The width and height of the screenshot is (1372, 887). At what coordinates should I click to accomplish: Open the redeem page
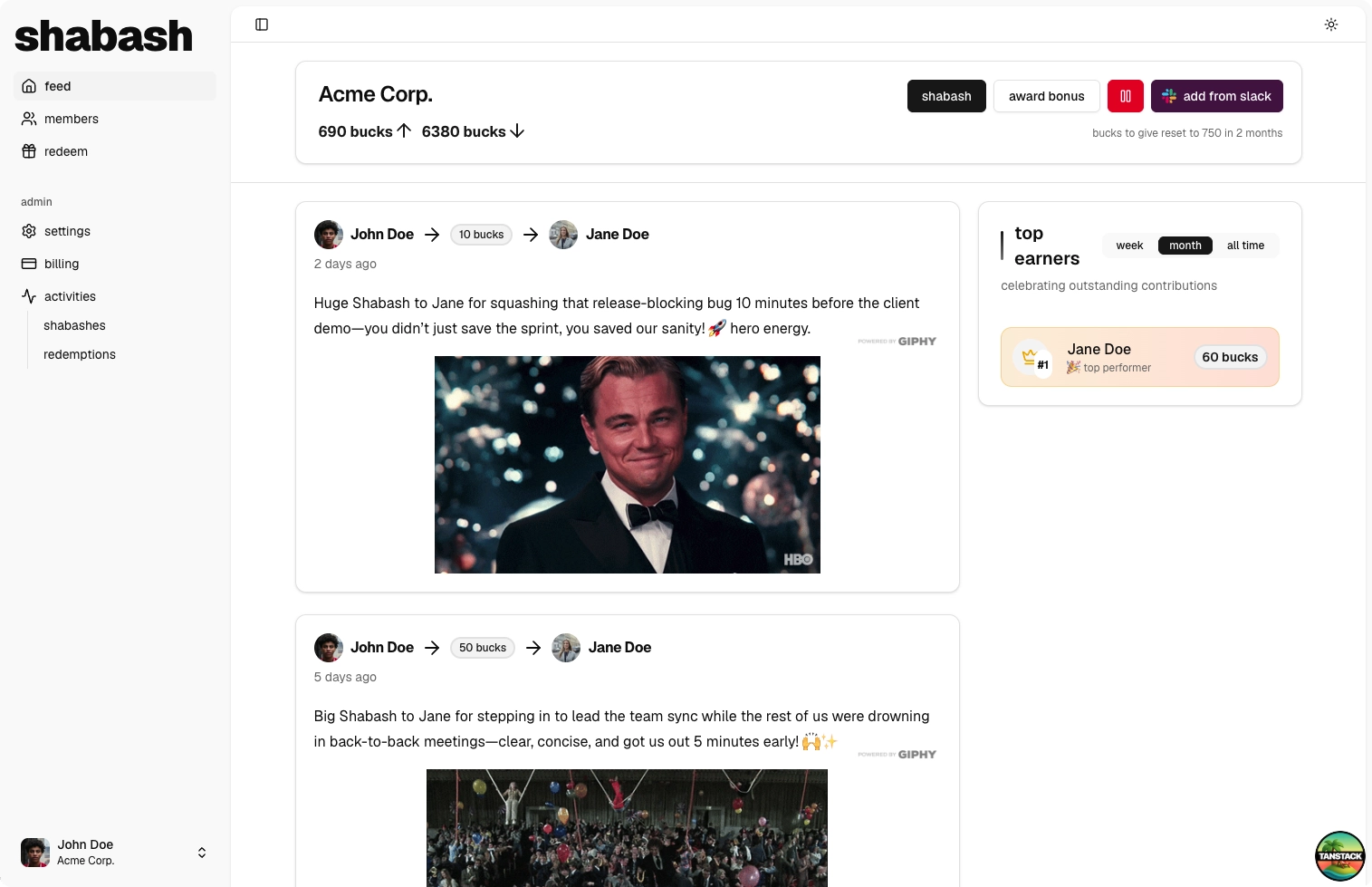[x=115, y=151]
